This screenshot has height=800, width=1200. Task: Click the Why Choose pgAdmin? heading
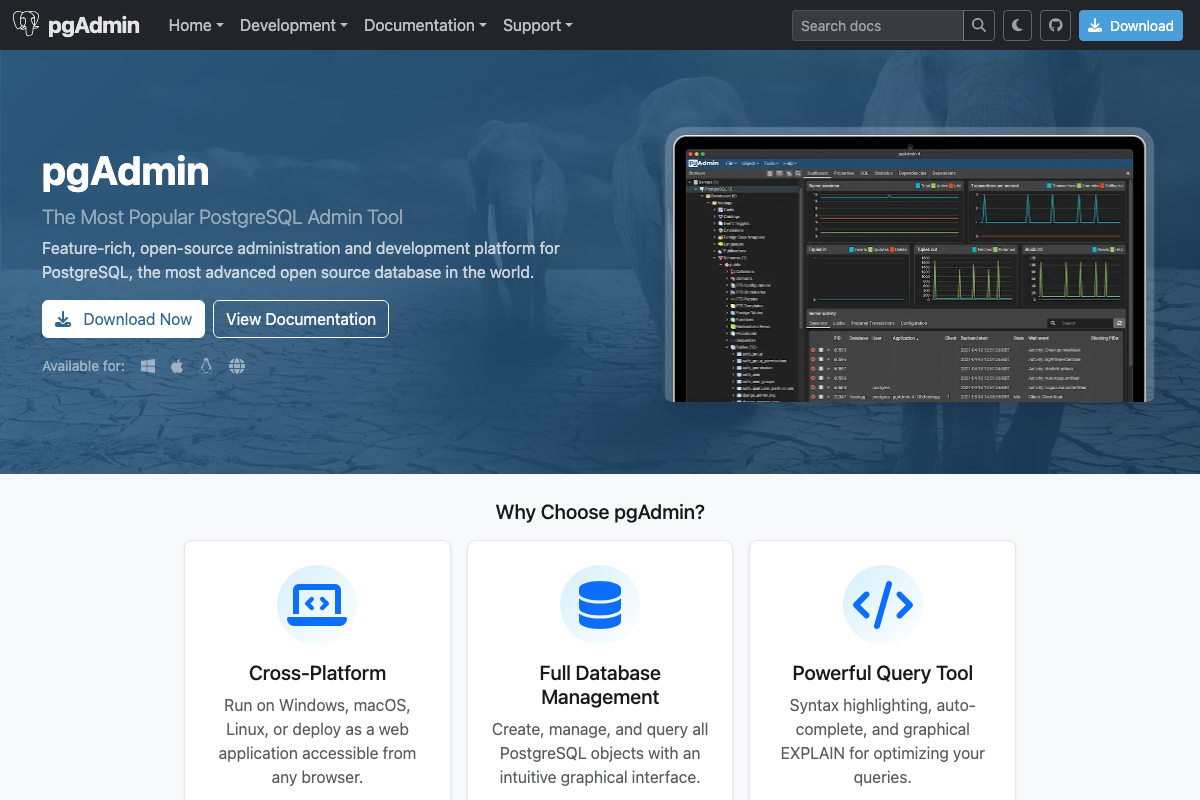click(x=600, y=512)
